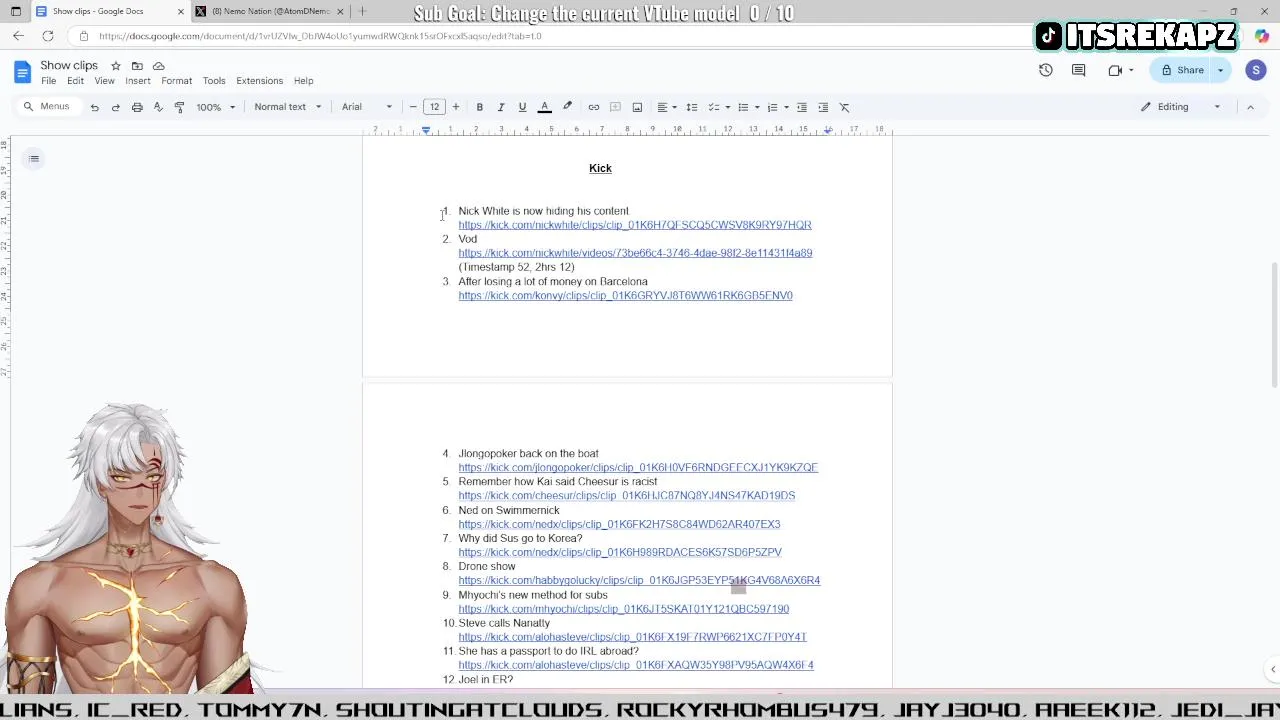Image resolution: width=1280 pixels, height=720 pixels.
Task: Open the mhyochi clip link
Action: point(623,609)
